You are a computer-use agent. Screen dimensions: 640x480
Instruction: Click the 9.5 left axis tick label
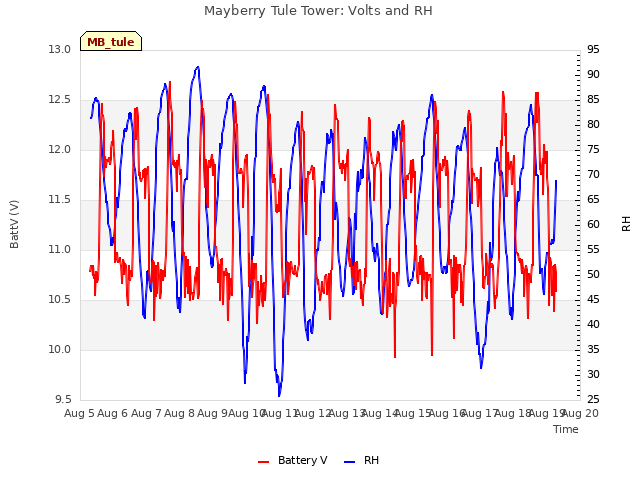[62, 399]
